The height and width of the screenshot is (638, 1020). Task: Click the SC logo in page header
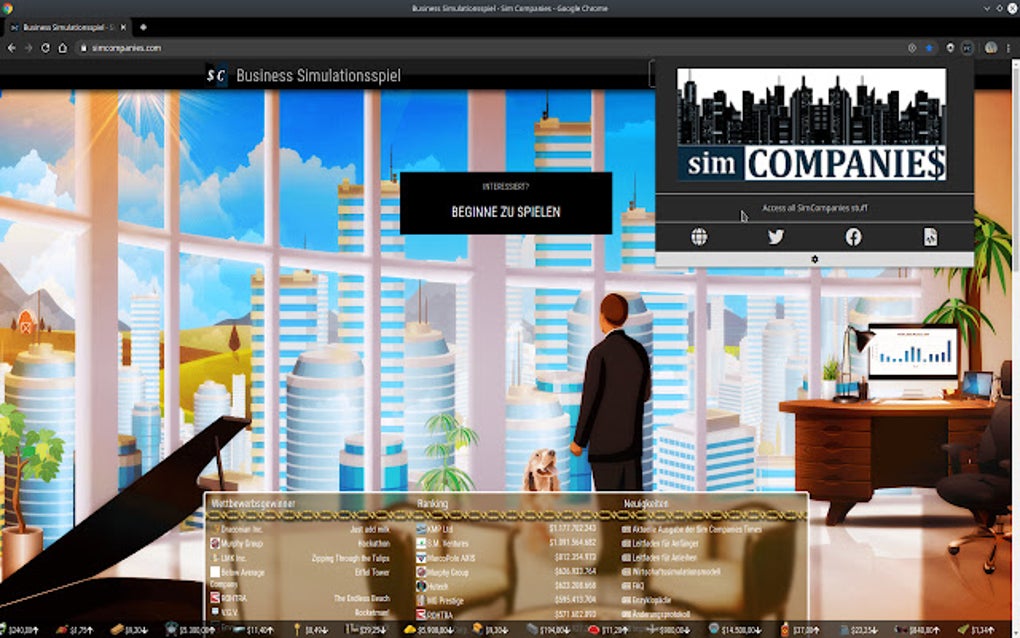coord(217,75)
